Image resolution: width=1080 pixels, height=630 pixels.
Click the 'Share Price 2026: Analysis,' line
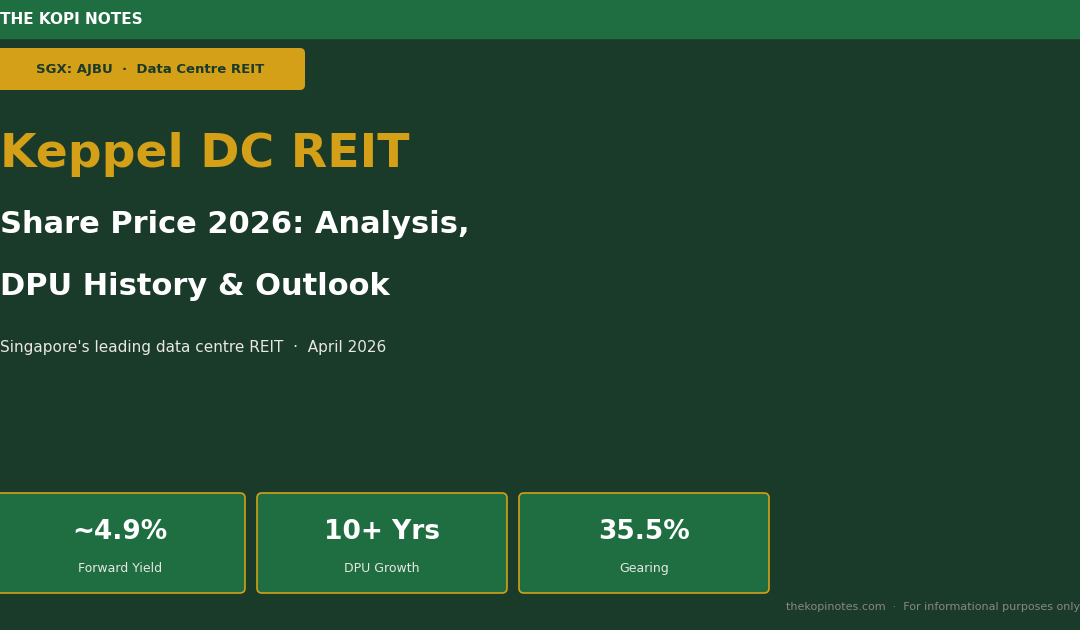point(234,223)
